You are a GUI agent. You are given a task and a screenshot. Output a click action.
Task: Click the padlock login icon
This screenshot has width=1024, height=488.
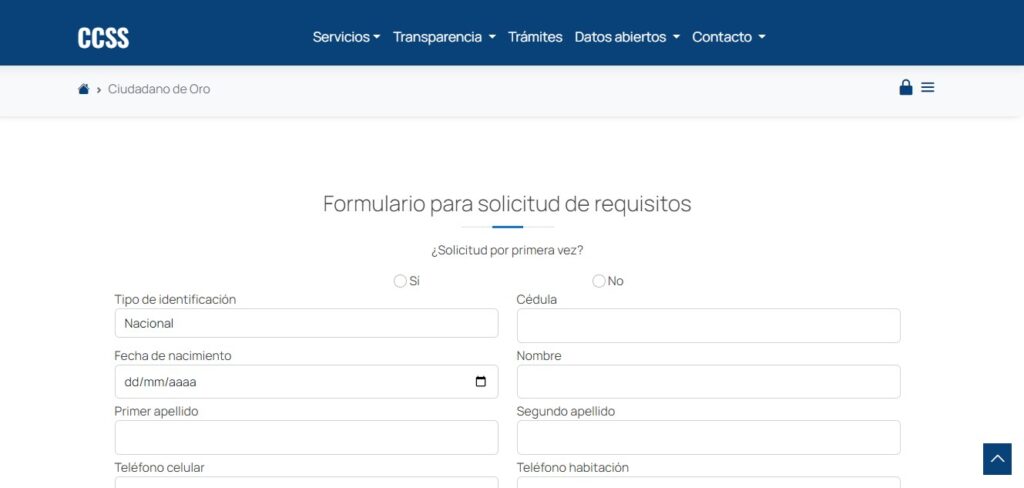point(906,87)
